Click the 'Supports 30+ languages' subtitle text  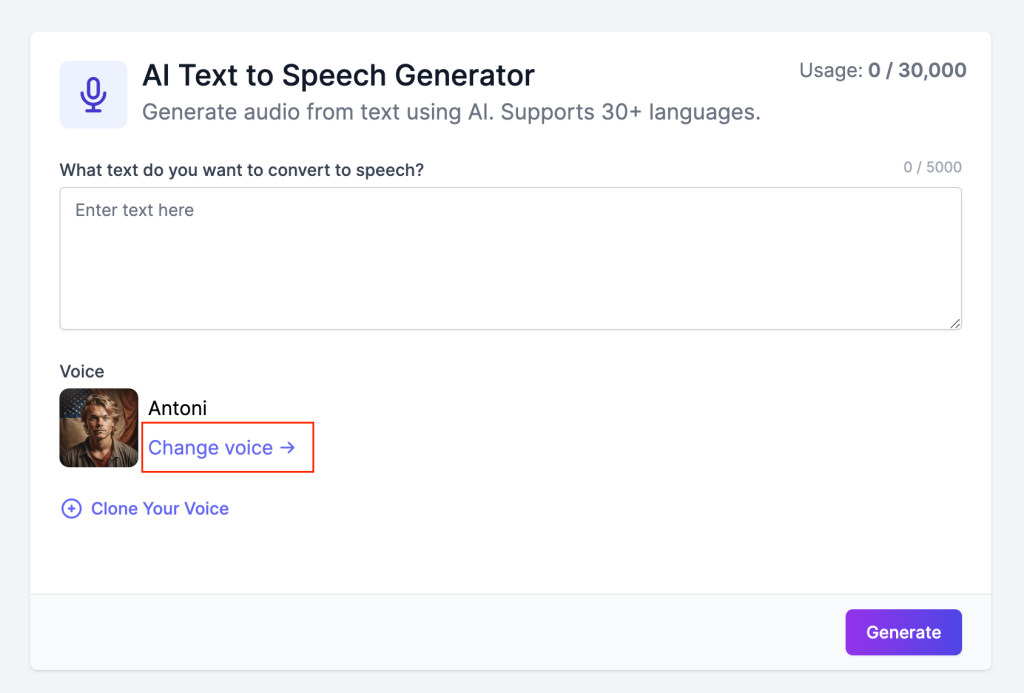coord(630,112)
